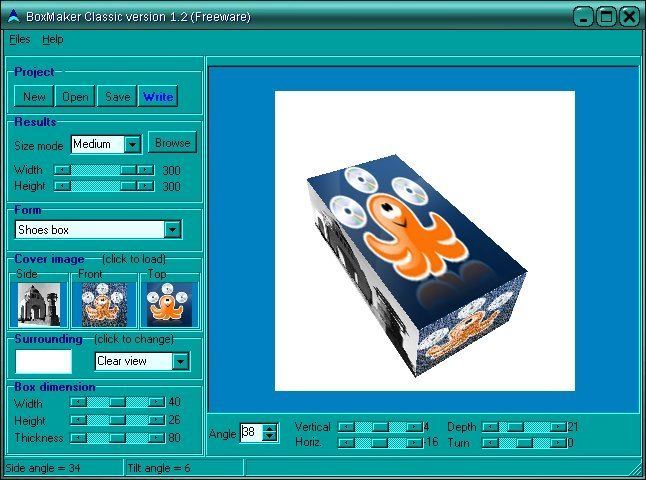
Task: Click left arrow of Horiz. slider
Action: pyautogui.click(x=347, y=443)
